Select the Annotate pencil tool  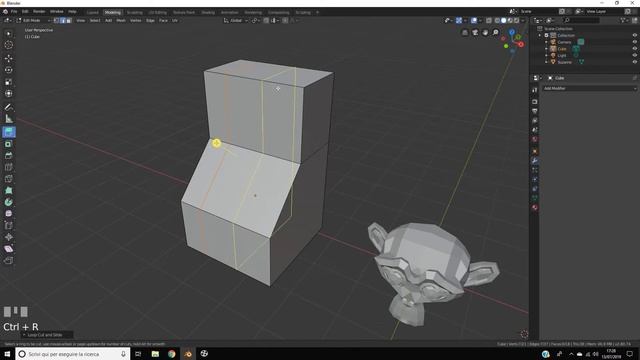point(9,107)
